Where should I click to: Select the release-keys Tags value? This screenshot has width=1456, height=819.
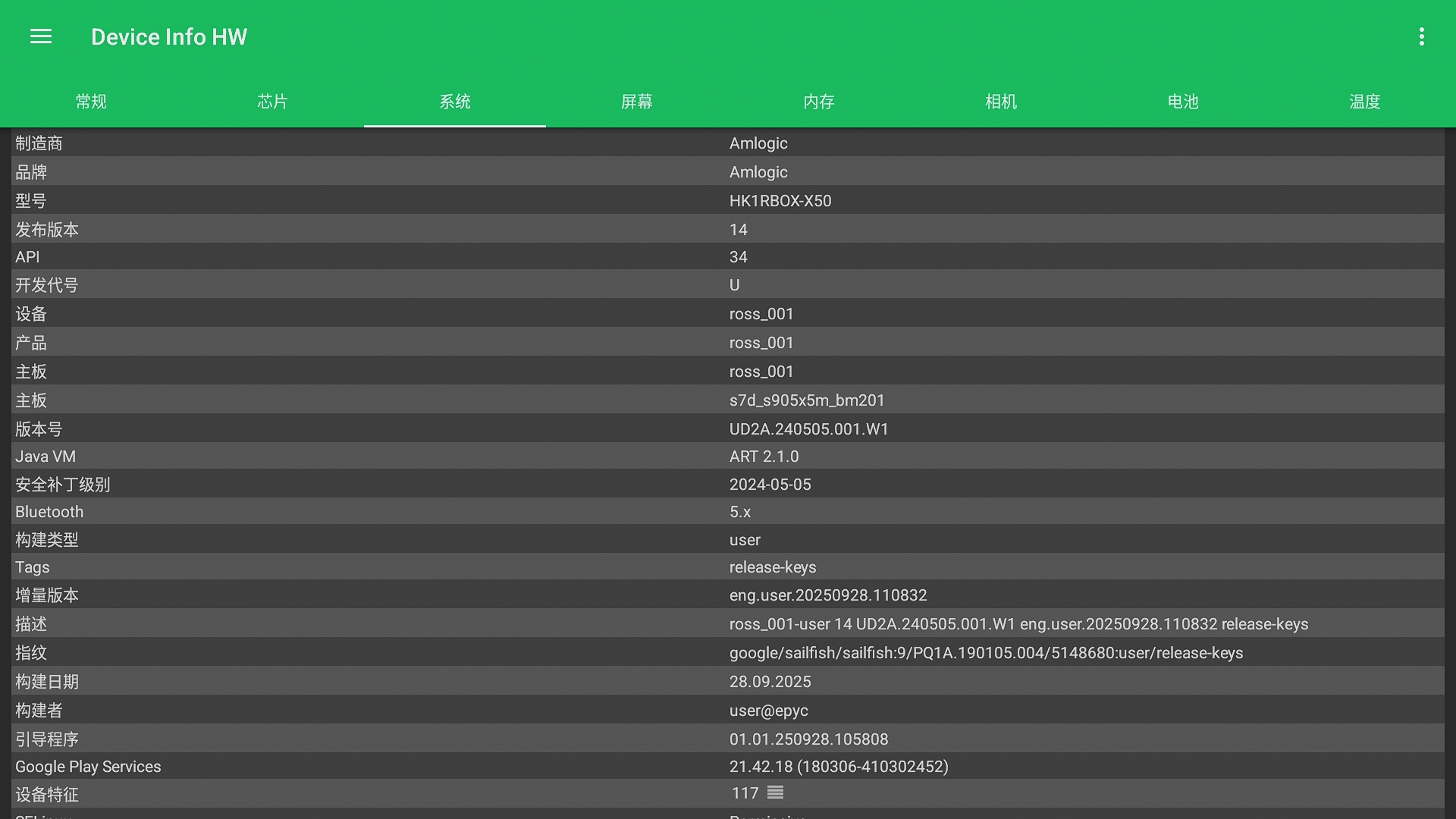pos(773,567)
